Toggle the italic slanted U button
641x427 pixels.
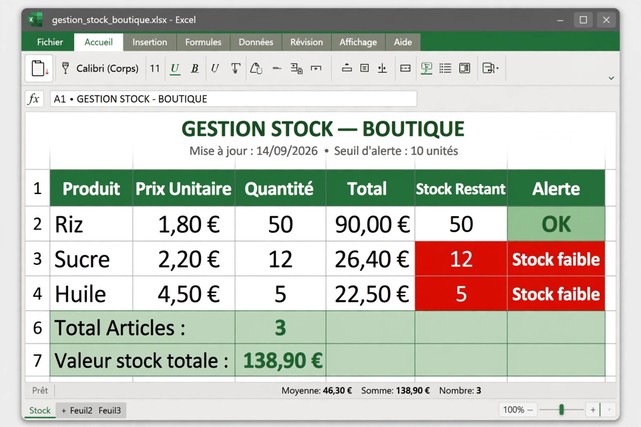215,68
